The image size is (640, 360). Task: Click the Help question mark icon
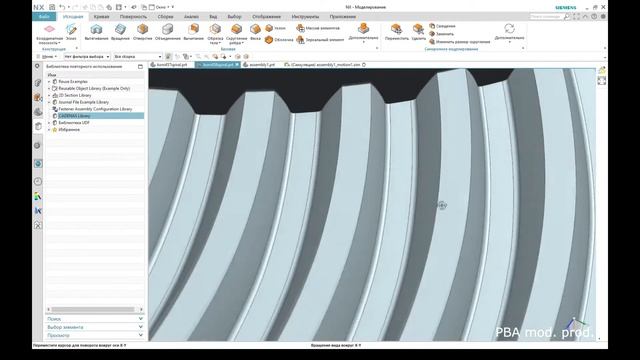click(594, 16)
